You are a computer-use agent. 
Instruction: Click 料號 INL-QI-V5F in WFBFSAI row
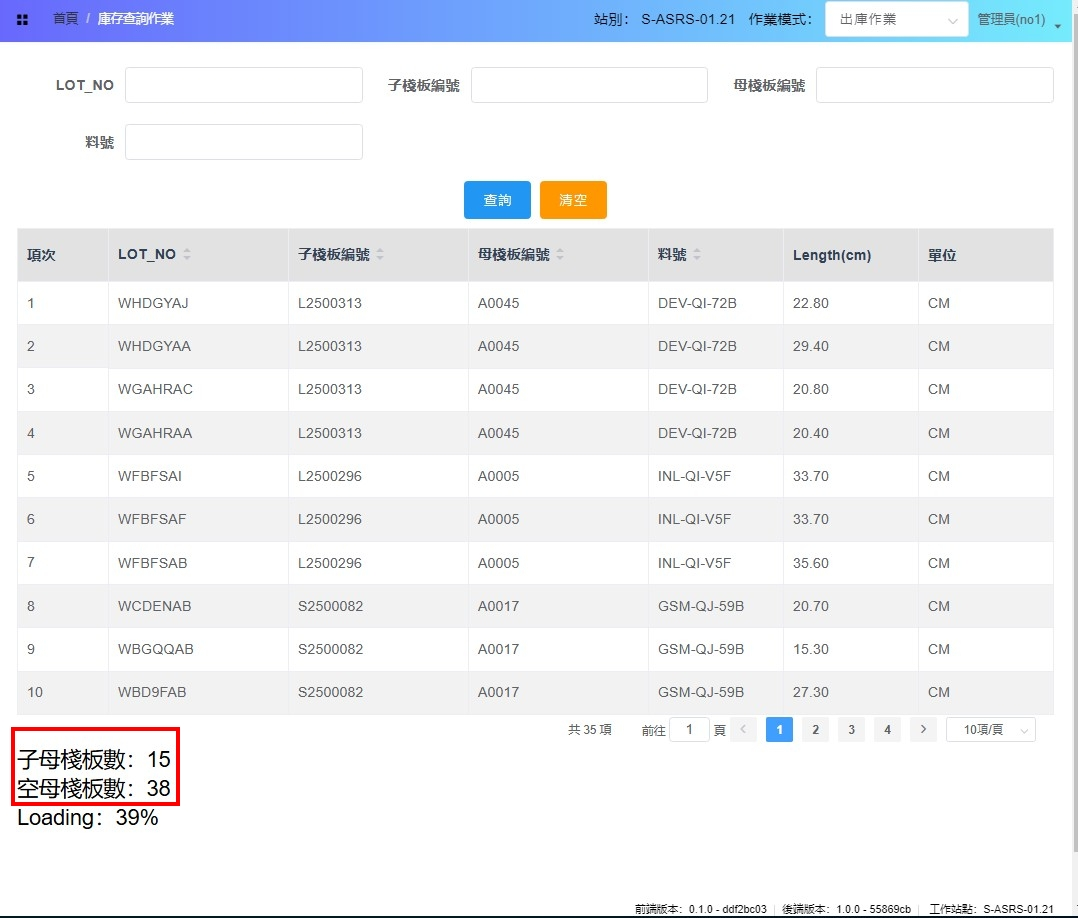coord(694,476)
